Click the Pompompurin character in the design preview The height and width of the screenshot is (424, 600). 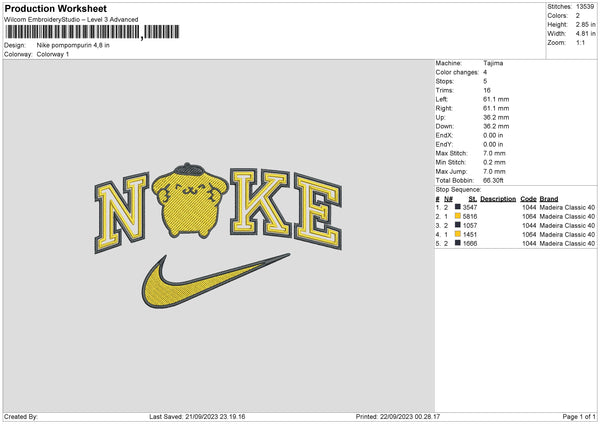pos(190,201)
